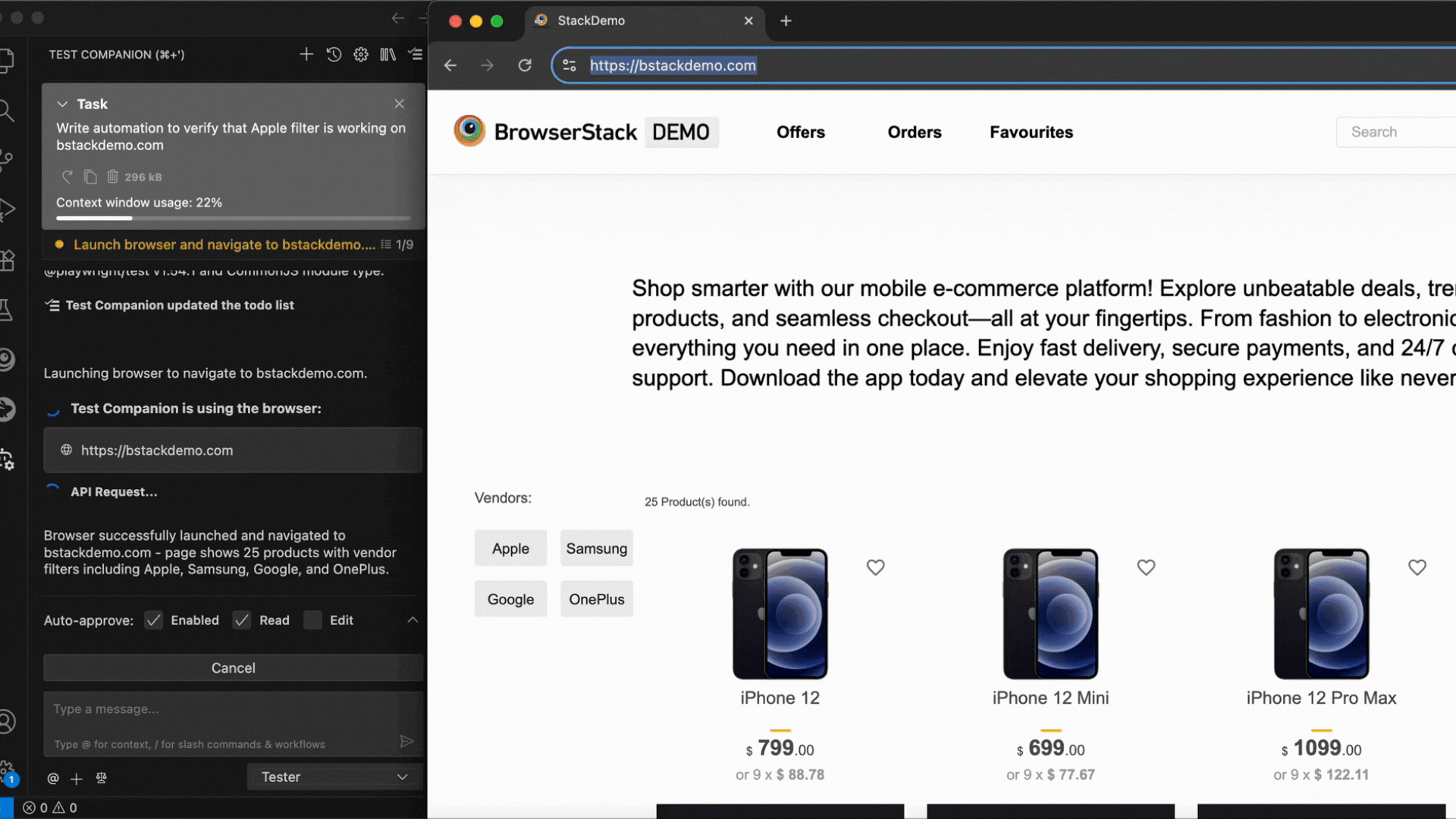The height and width of the screenshot is (819, 1456).
Task: Click the trash icon next to 296 kB
Action: [x=112, y=177]
